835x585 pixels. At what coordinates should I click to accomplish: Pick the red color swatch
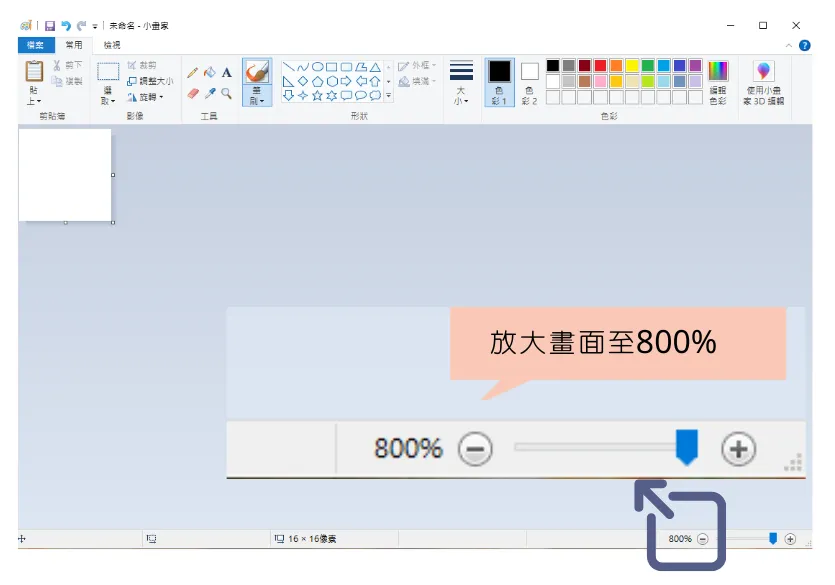[x=601, y=66]
